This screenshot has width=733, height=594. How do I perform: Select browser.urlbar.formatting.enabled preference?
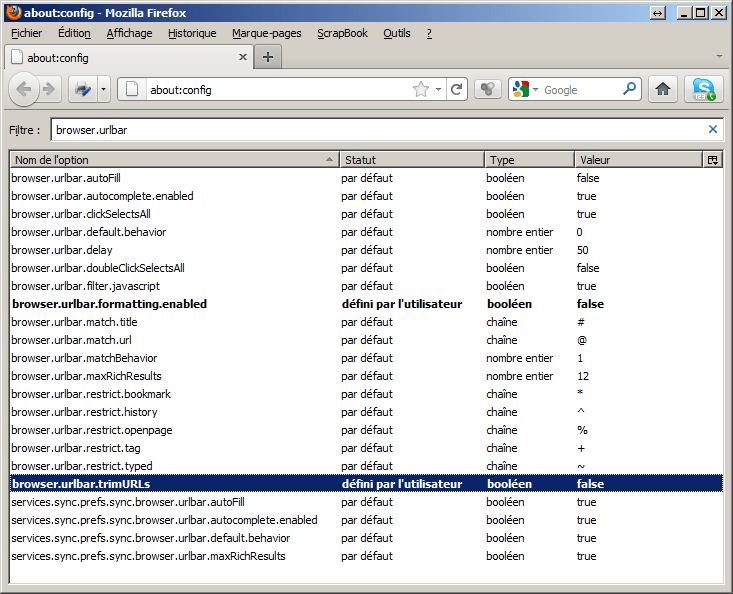(x=366, y=304)
